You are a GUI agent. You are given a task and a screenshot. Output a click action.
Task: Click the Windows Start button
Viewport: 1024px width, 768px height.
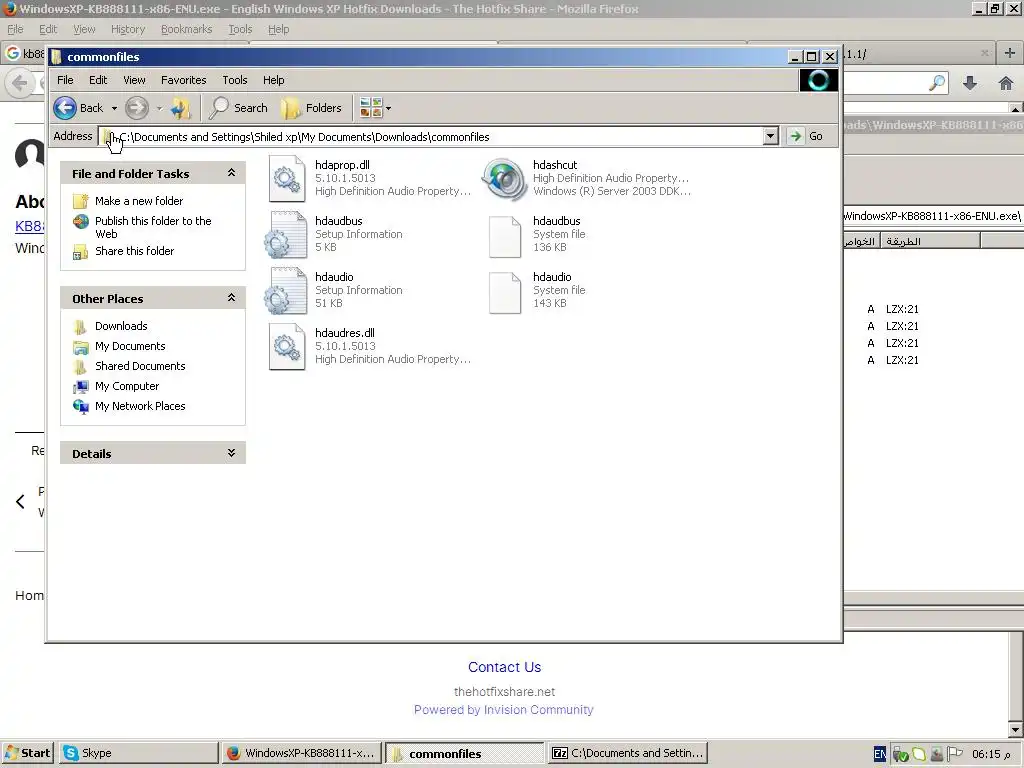(28, 753)
